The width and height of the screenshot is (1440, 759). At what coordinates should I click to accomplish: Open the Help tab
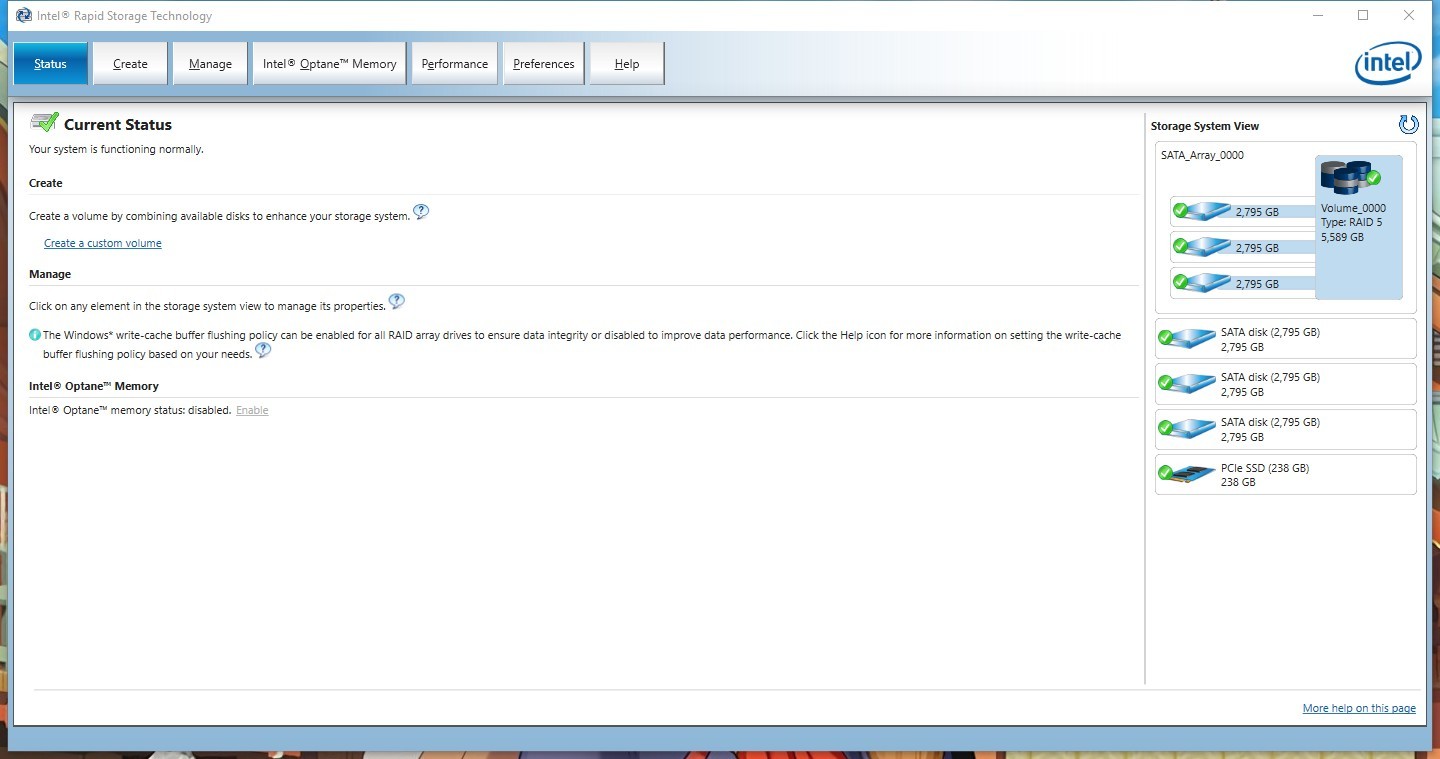[x=627, y=64]
